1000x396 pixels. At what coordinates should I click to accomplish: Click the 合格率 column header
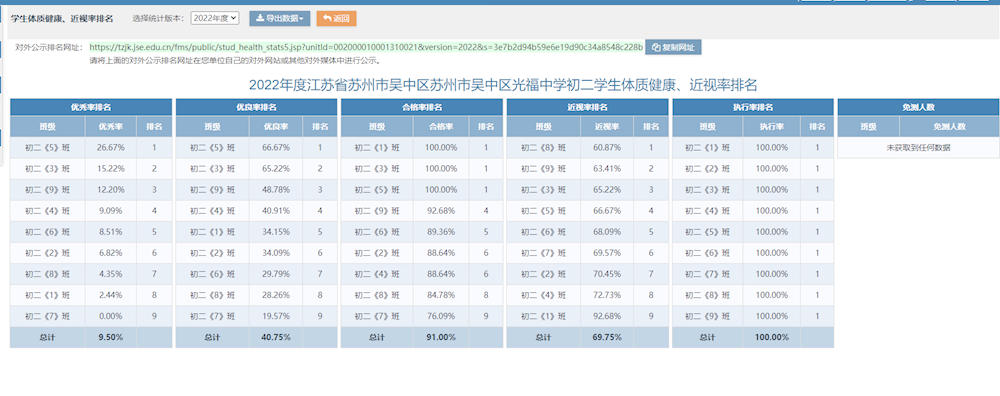(441, 127)
